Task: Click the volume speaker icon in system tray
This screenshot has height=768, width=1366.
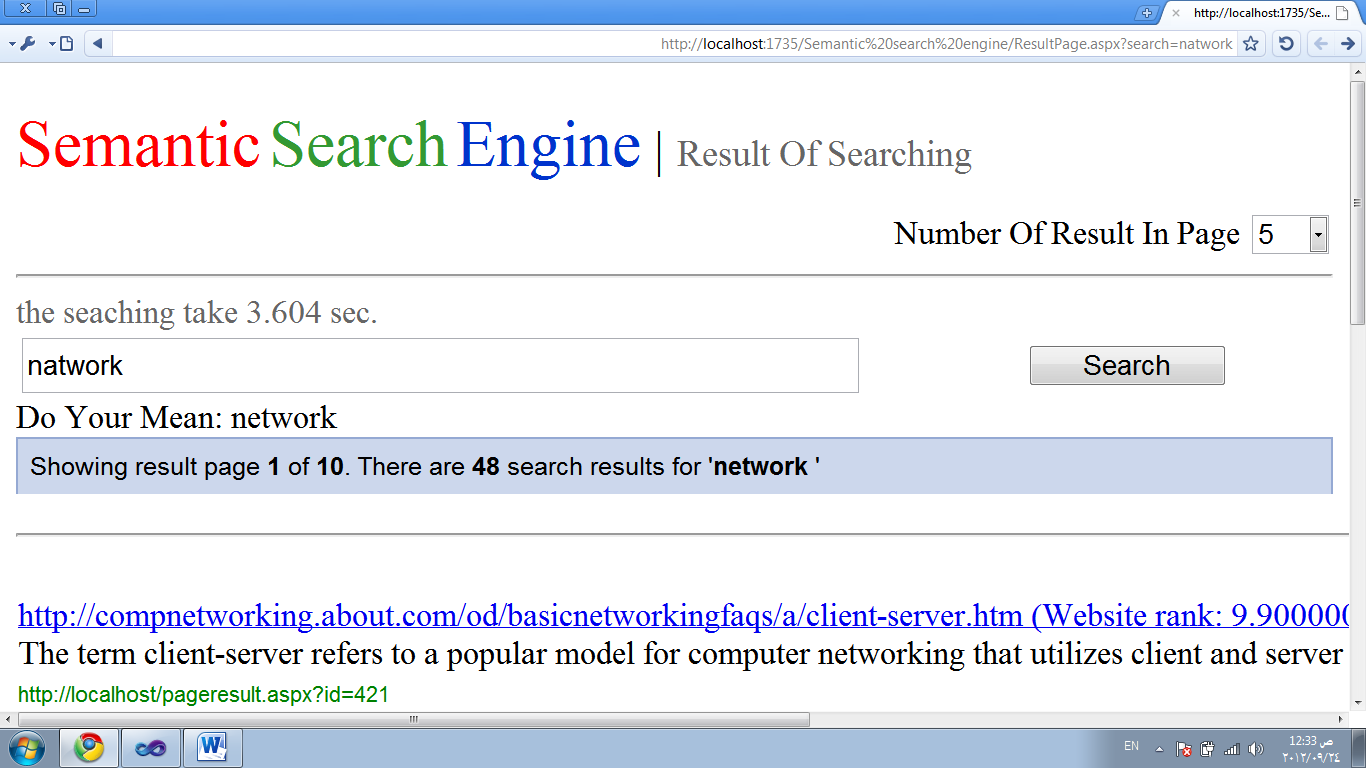Action: (x=1256, y=748)
